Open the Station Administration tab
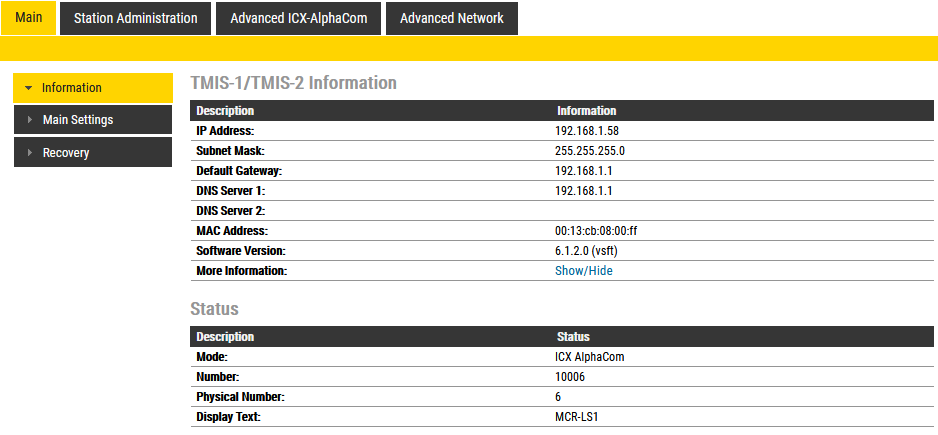The height and width of the screenshot is (435, 938). 136,18
